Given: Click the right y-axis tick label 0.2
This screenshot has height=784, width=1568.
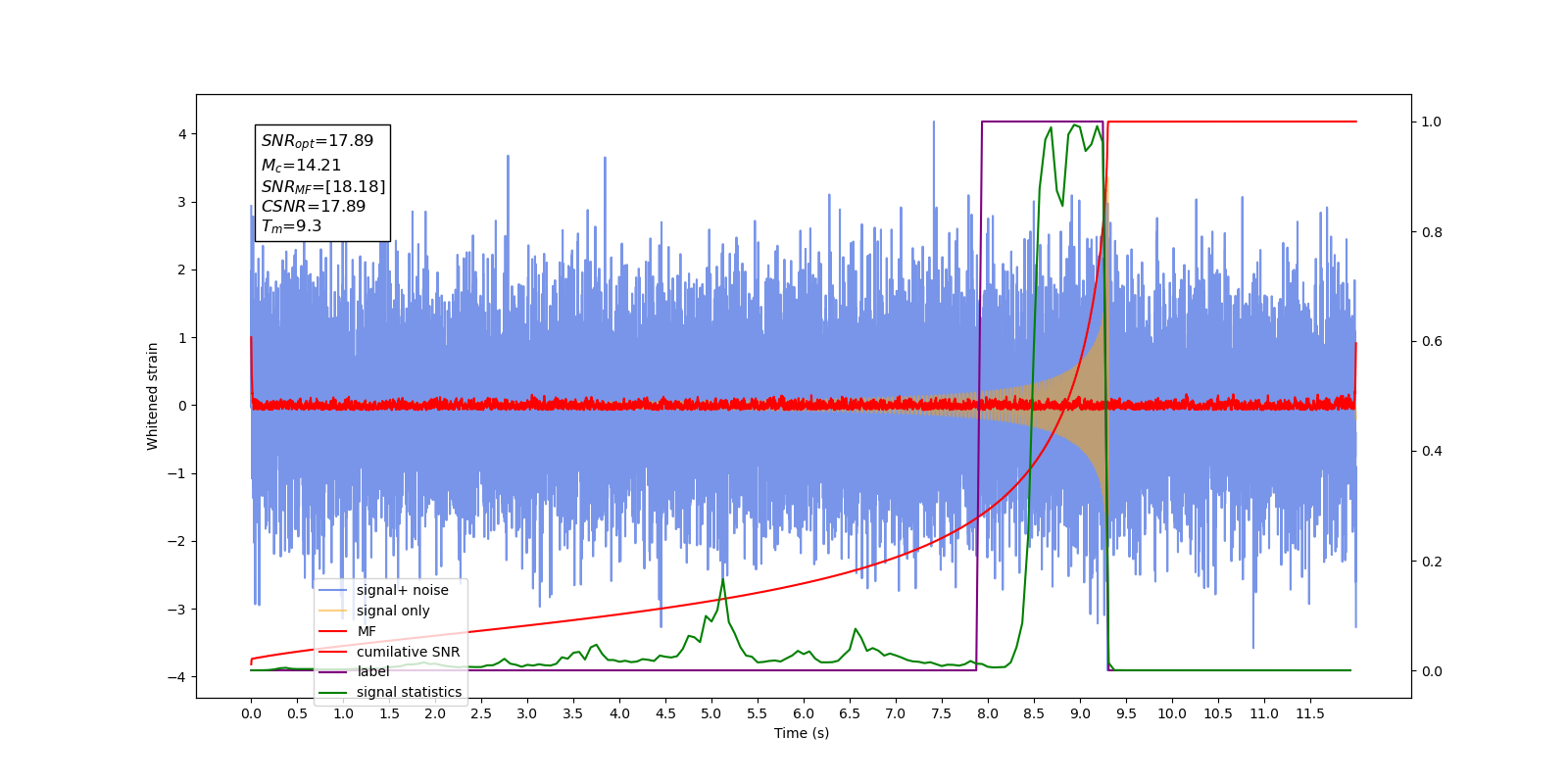Looking at the screenshot, I should coord(1432,562).
